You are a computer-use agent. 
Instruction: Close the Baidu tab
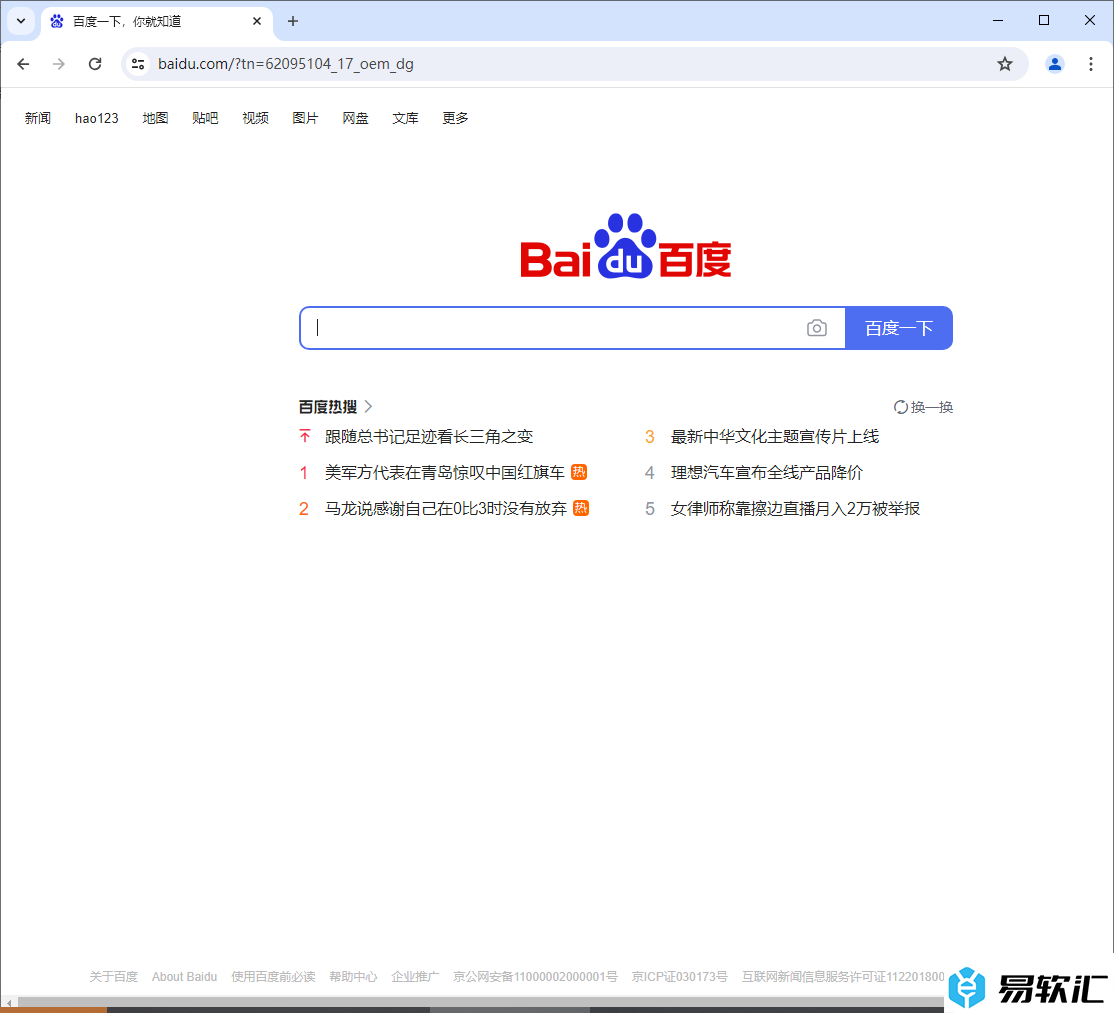(257, 21)
